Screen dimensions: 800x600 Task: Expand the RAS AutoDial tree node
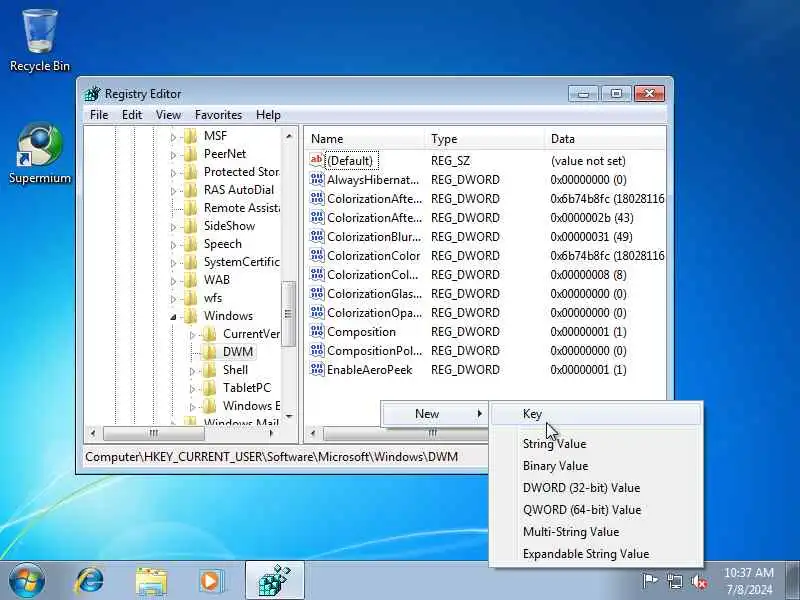tap(173, 191)
